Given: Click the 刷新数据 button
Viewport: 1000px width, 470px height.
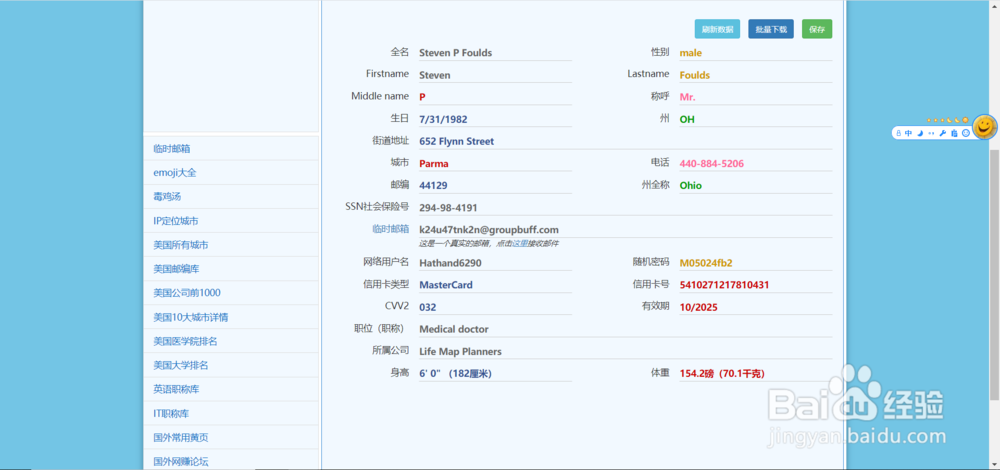Looking at the screenshot, I should tap(717, 29).
